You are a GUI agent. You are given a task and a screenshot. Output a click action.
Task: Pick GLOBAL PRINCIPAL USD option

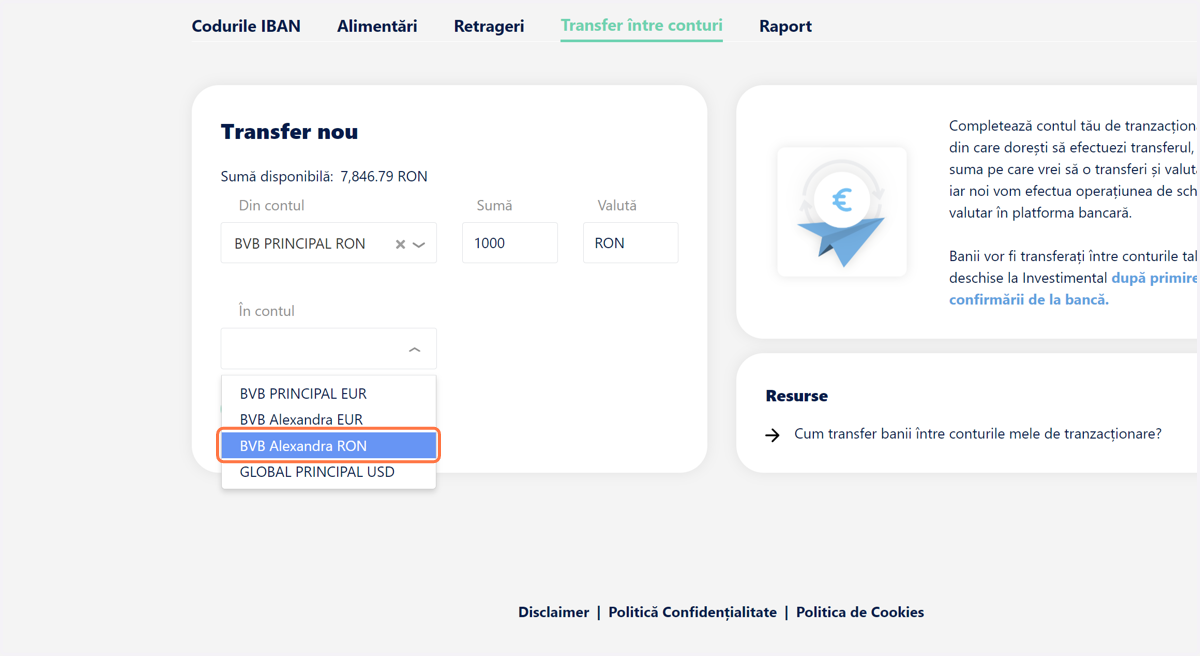click(x=329, y=472)
